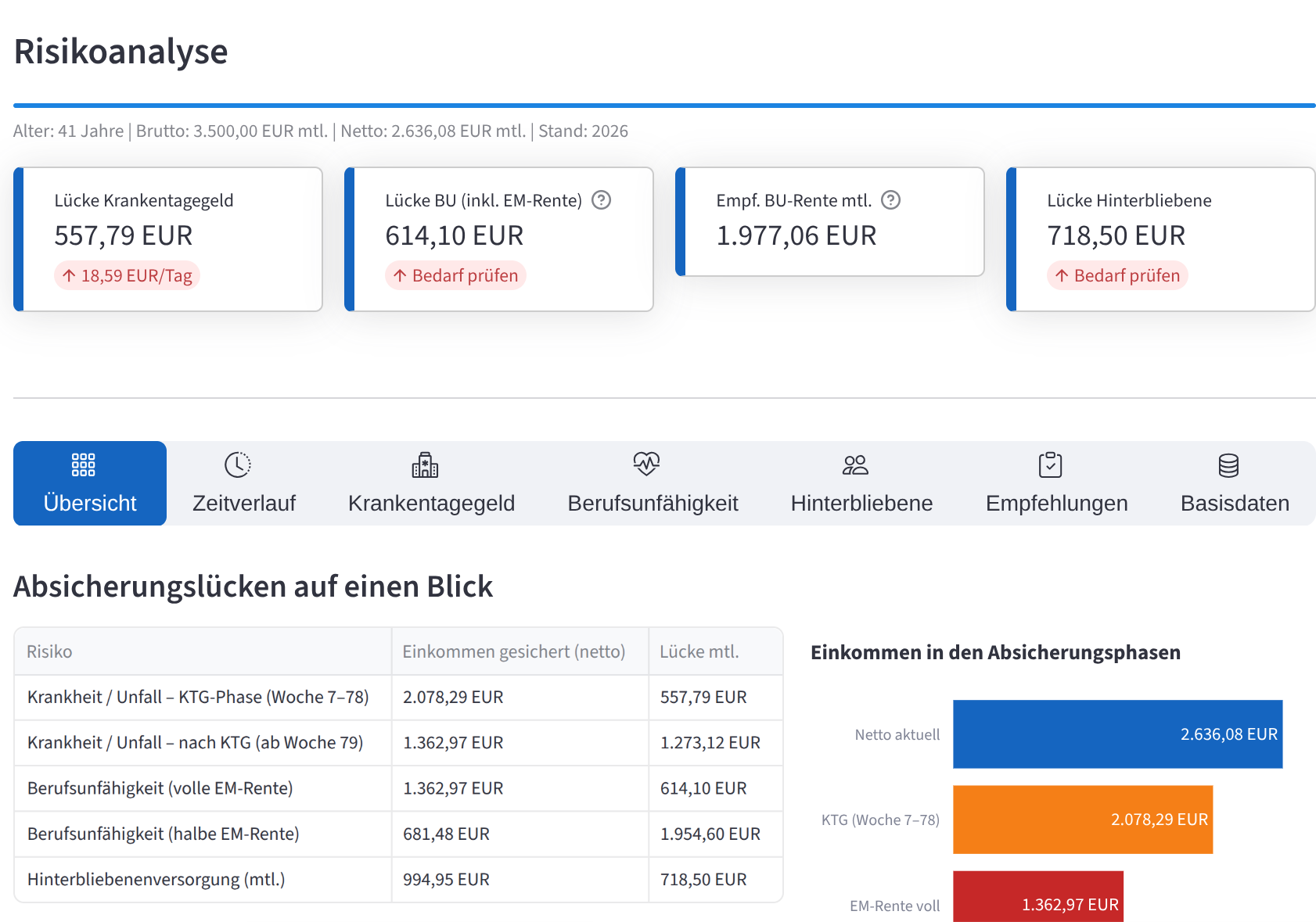Click the orange KTG (Woche 7–78) bar

tap(1082, 820)
